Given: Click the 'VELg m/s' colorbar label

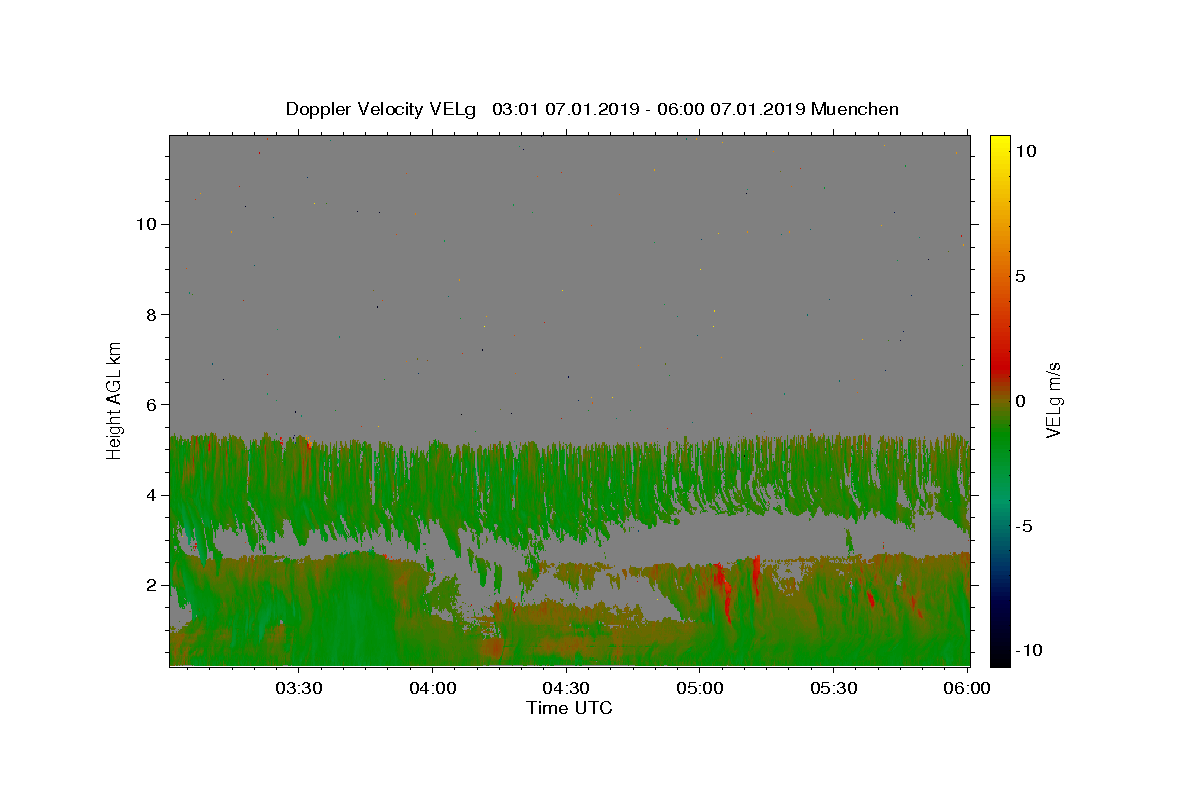Looking at the screenshot, I should (1054, 401).
